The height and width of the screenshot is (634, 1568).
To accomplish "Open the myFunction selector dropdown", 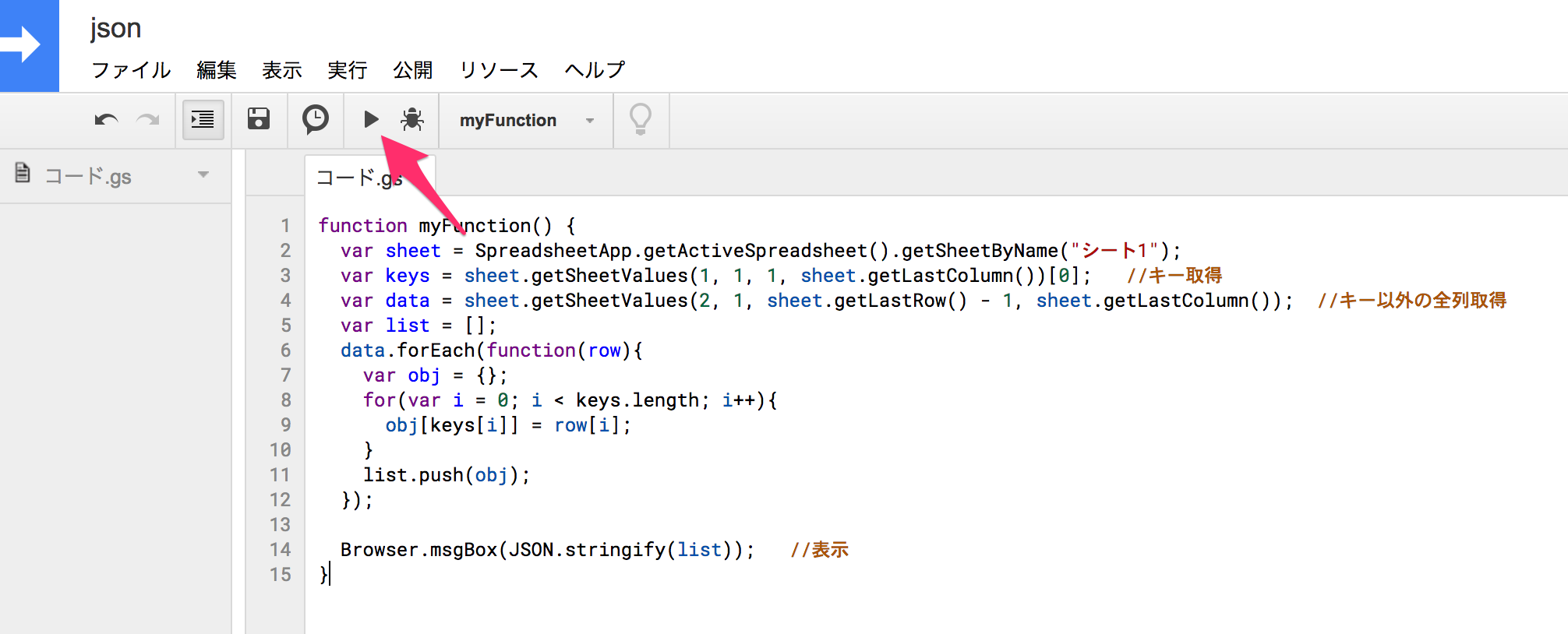I will tap(527, 120).
